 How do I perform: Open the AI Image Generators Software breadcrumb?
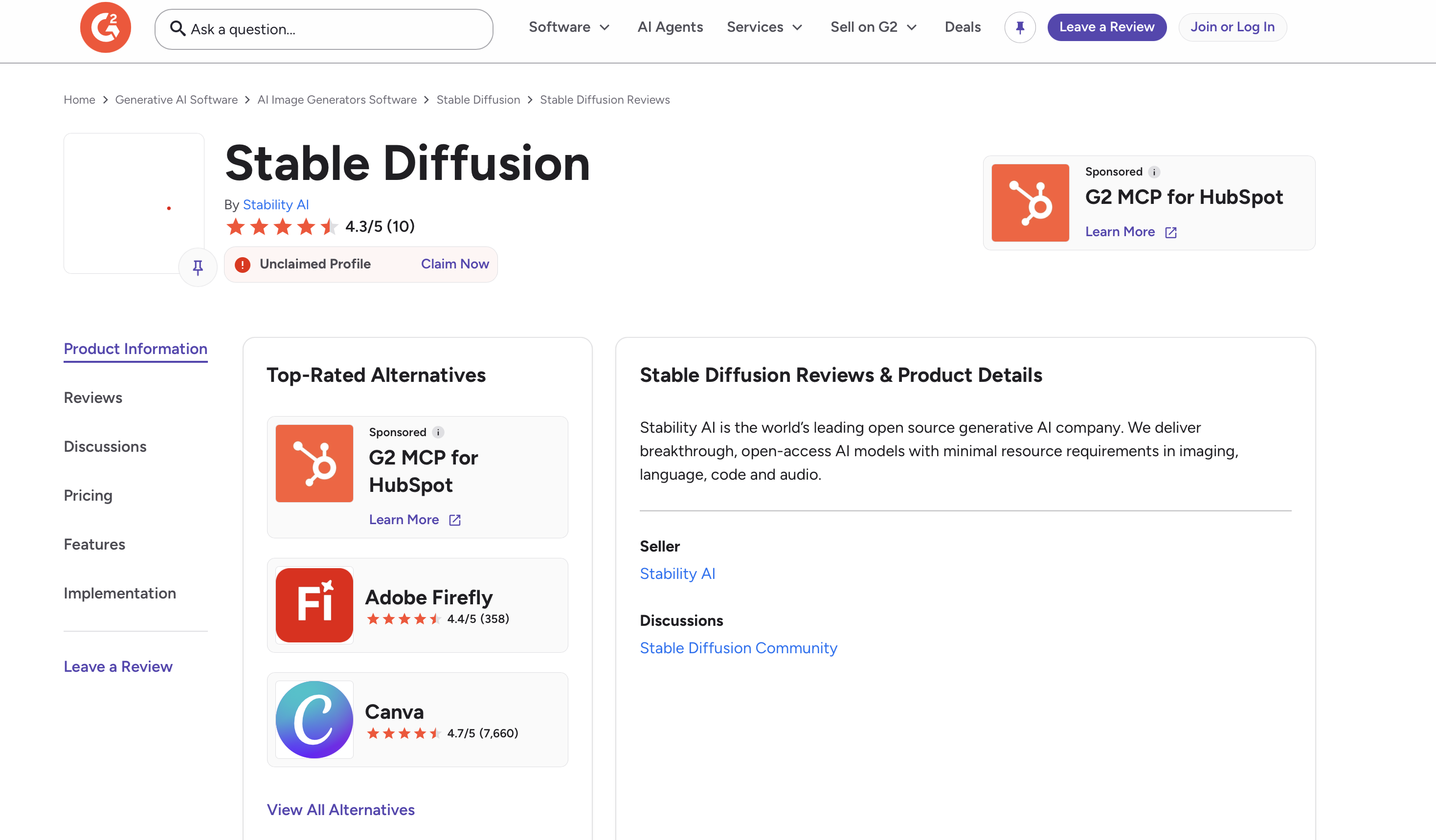click(x=337, y=100)
